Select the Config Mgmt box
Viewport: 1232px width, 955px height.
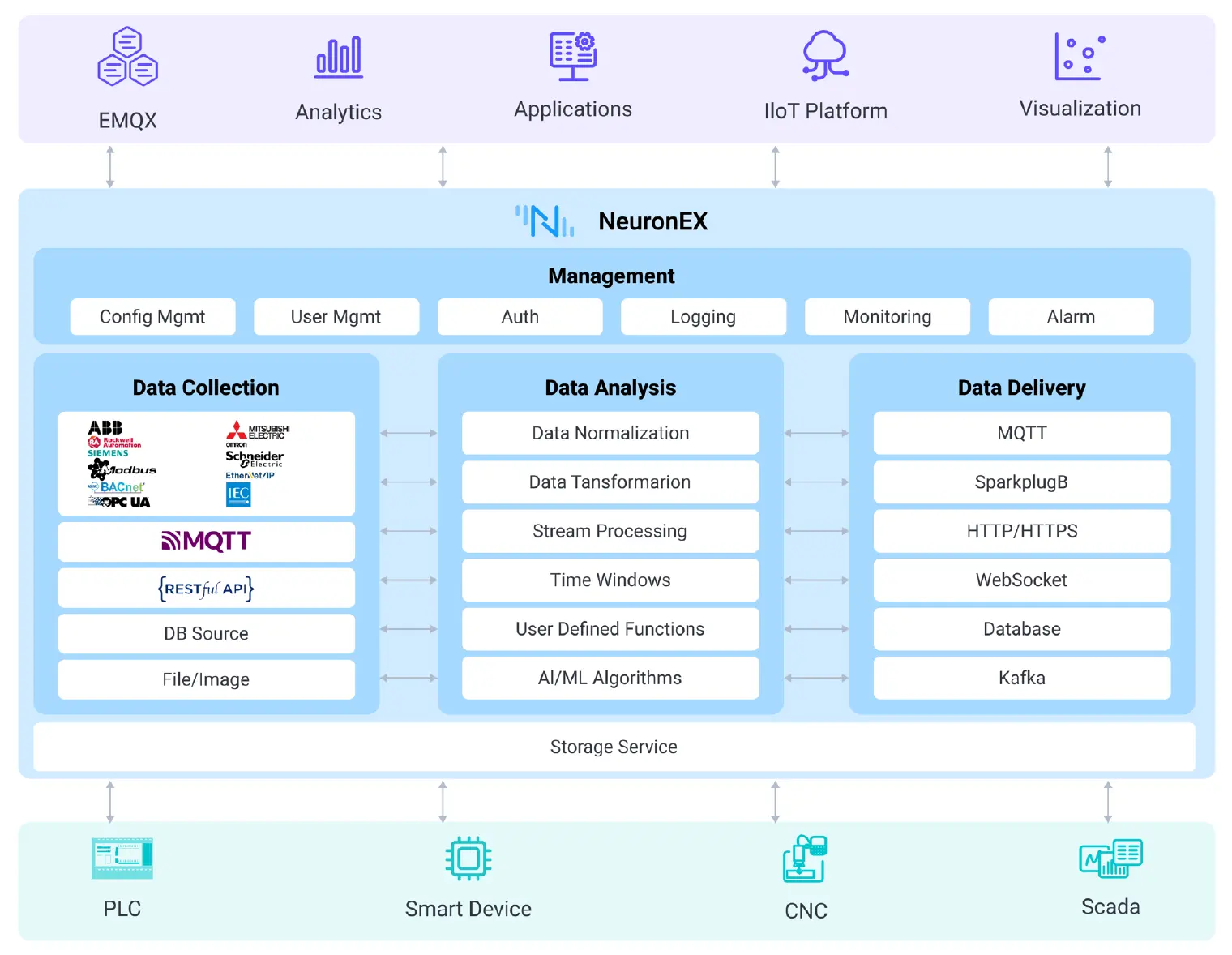[153, 316]
